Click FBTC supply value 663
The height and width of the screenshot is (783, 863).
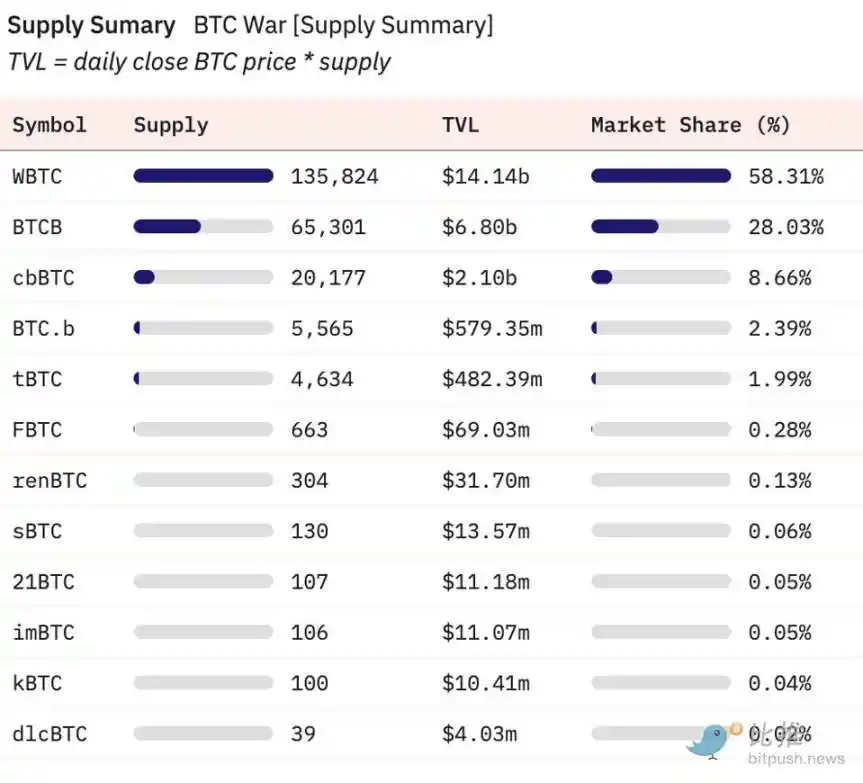point(309,430)
